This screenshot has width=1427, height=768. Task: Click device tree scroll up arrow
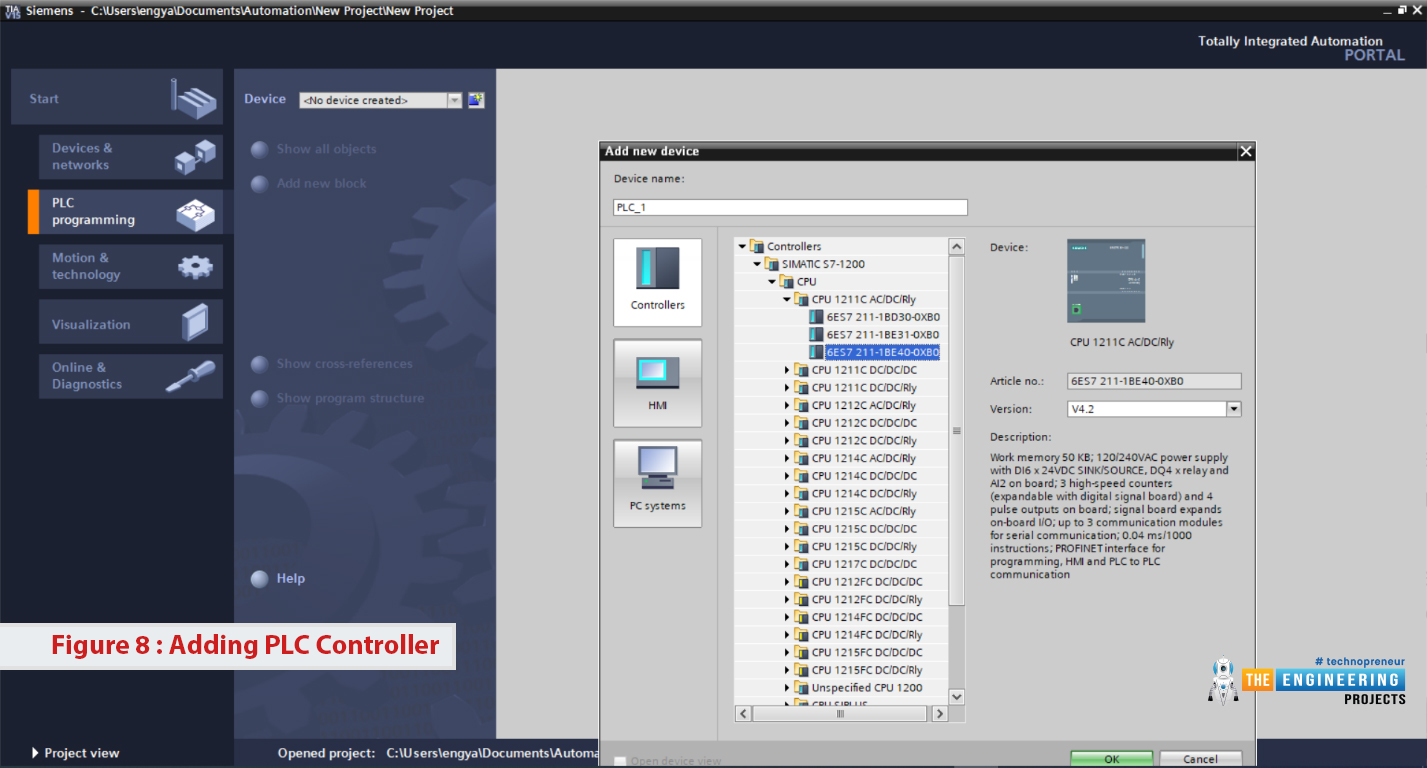pos(956,247)
